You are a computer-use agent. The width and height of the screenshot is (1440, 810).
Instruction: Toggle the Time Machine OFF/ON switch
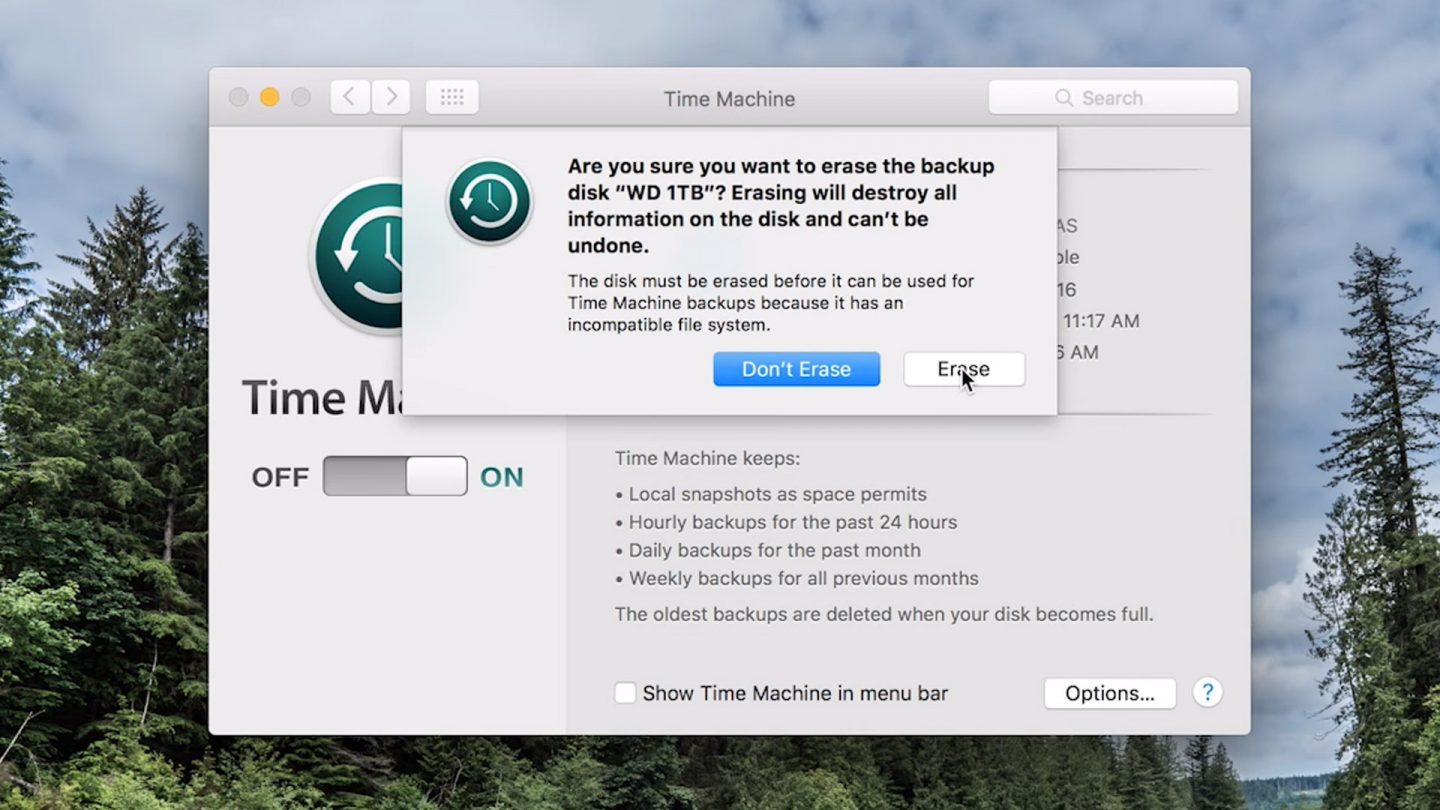[x=395, y=476]
